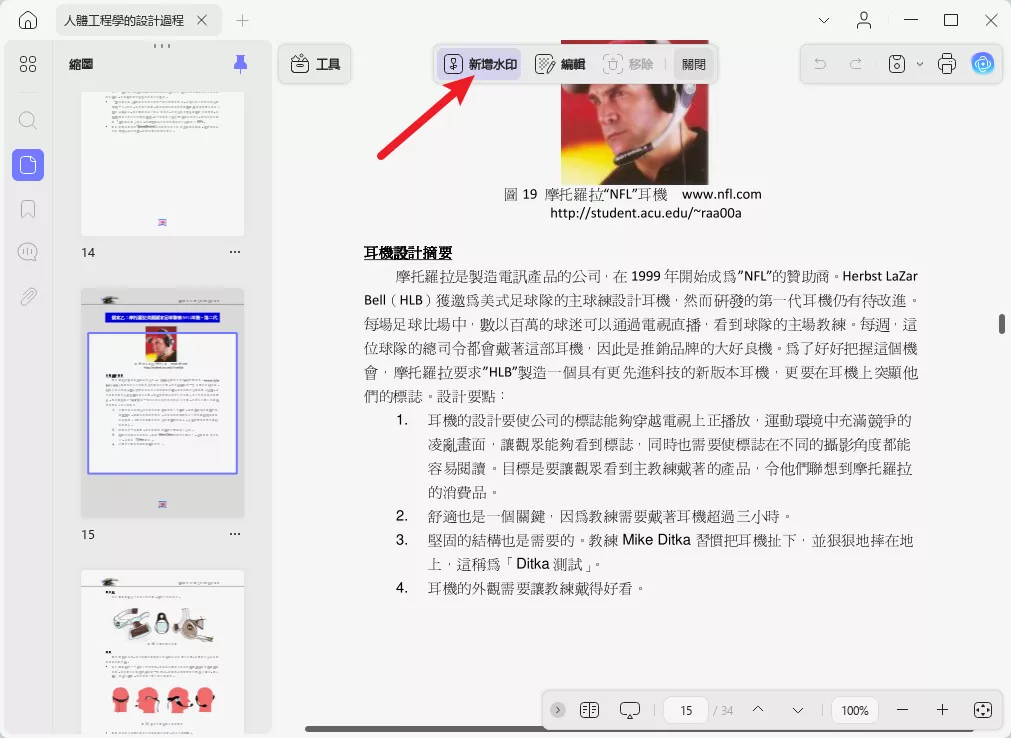Click the vertical scrollbar handle of document
The image size is (1011, 738).
(1001, 324)
